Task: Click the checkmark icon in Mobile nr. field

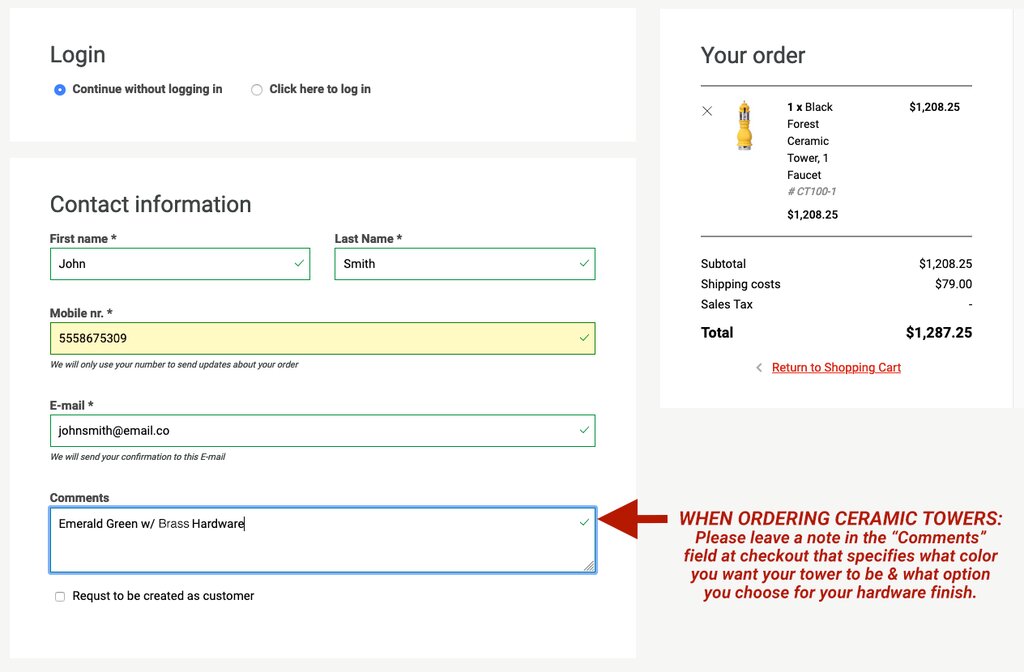Action: (584, 338)
